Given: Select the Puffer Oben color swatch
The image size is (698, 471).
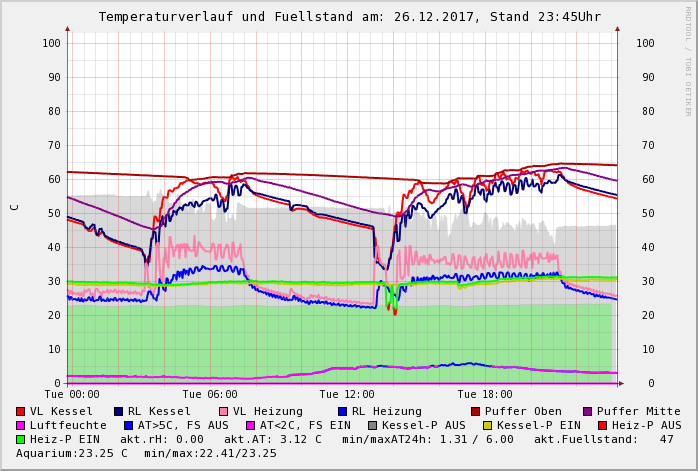Looking at the screenshot, I should 476,411.
